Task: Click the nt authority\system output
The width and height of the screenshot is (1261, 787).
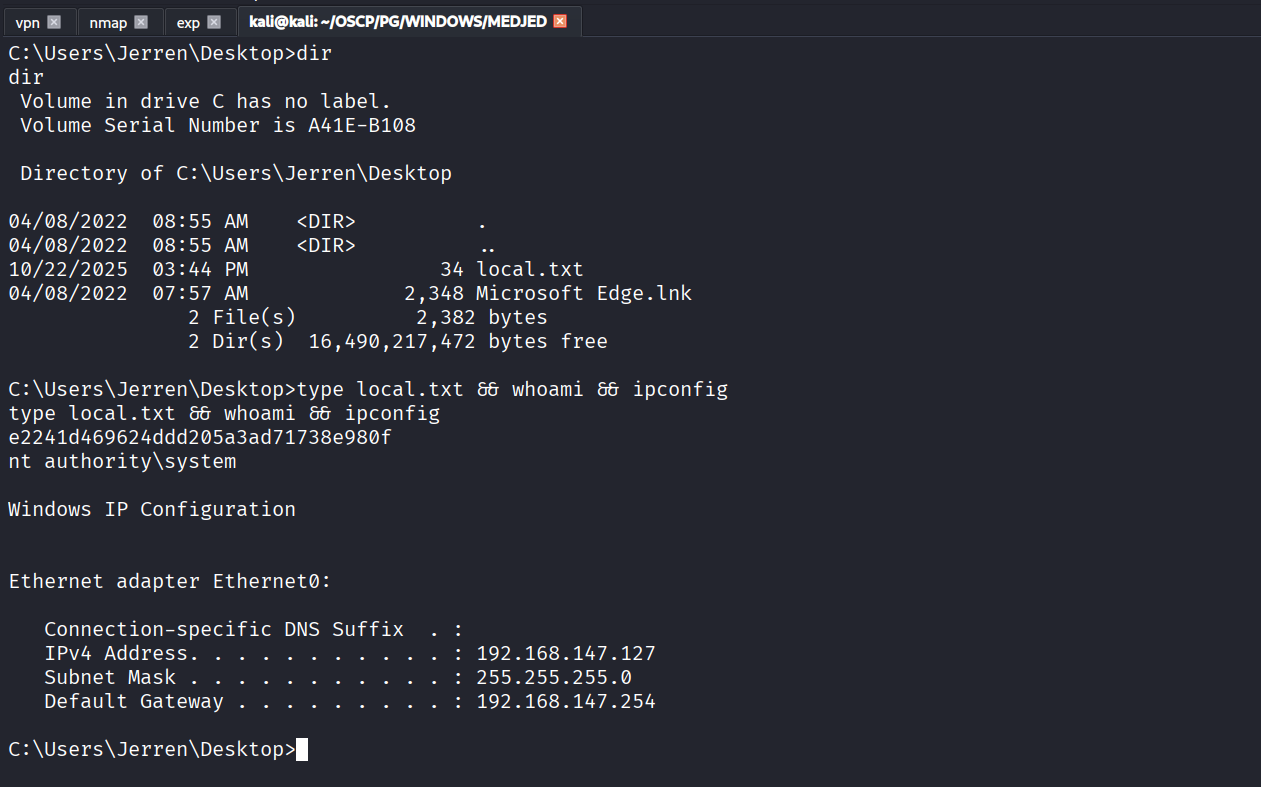Action: coord(122,461)
